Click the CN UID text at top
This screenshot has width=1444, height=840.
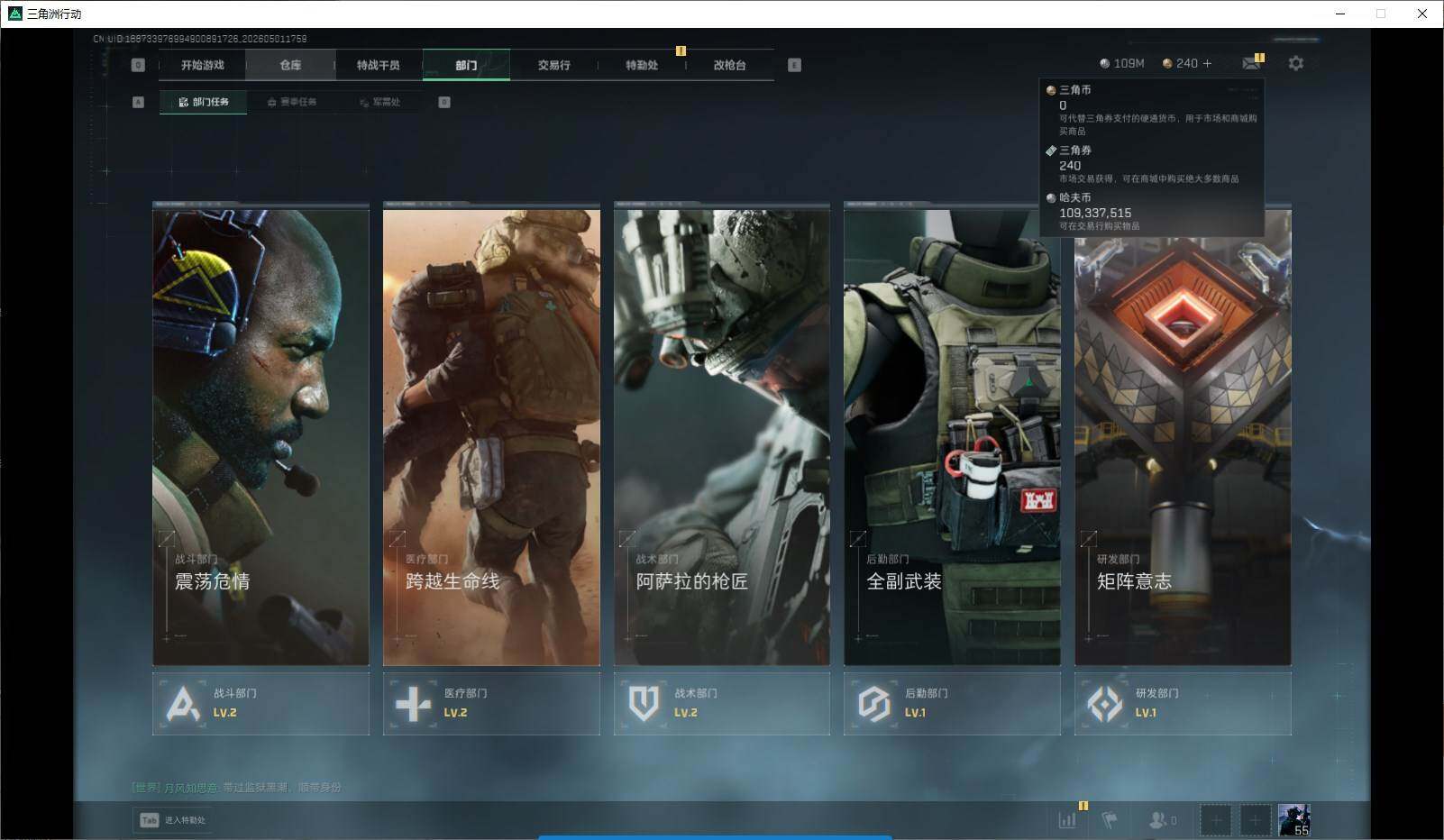click(200, 39)
